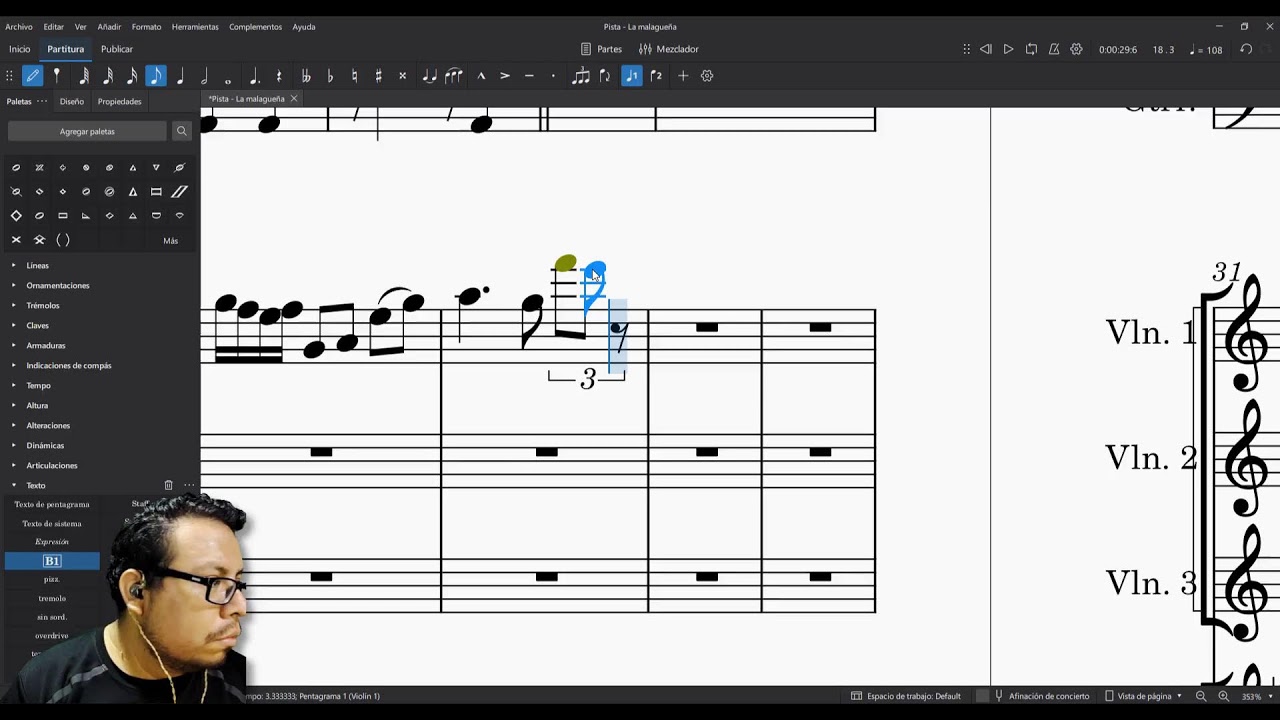
Task: Toggle rest input in note toolbar
Action: click(x=279, y=76)
